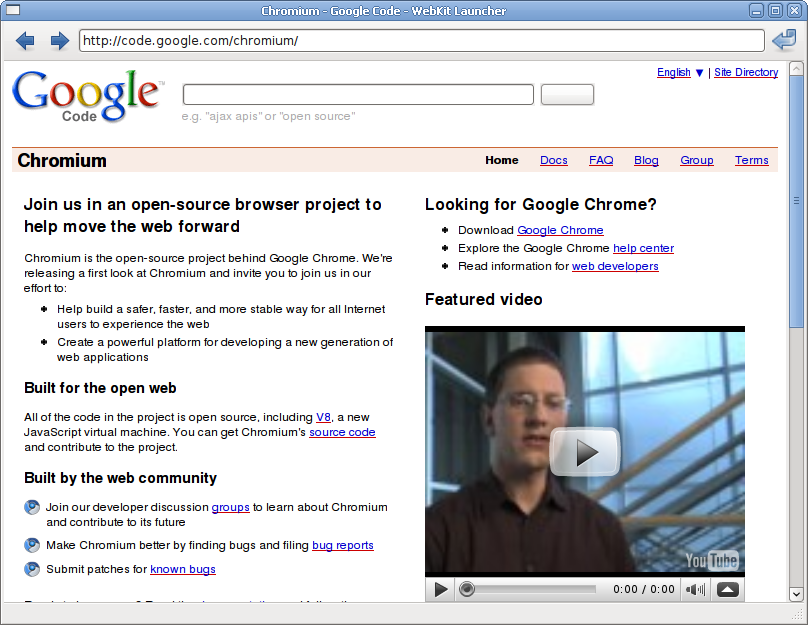
Task: Select the Home tab in Chromium navigation
Action: [501, 160]
